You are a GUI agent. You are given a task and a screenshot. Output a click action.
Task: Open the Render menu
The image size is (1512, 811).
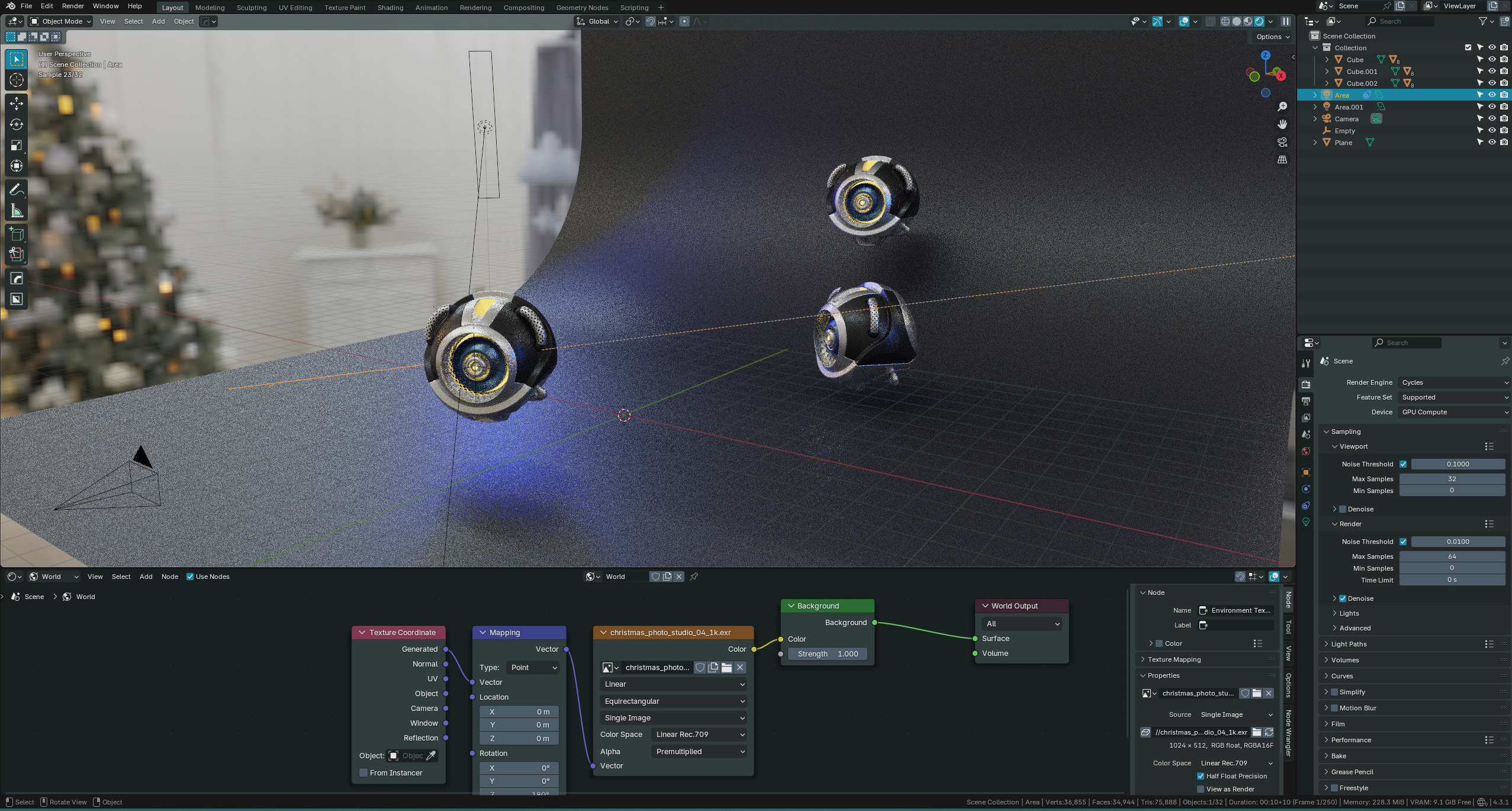[73, 6]
